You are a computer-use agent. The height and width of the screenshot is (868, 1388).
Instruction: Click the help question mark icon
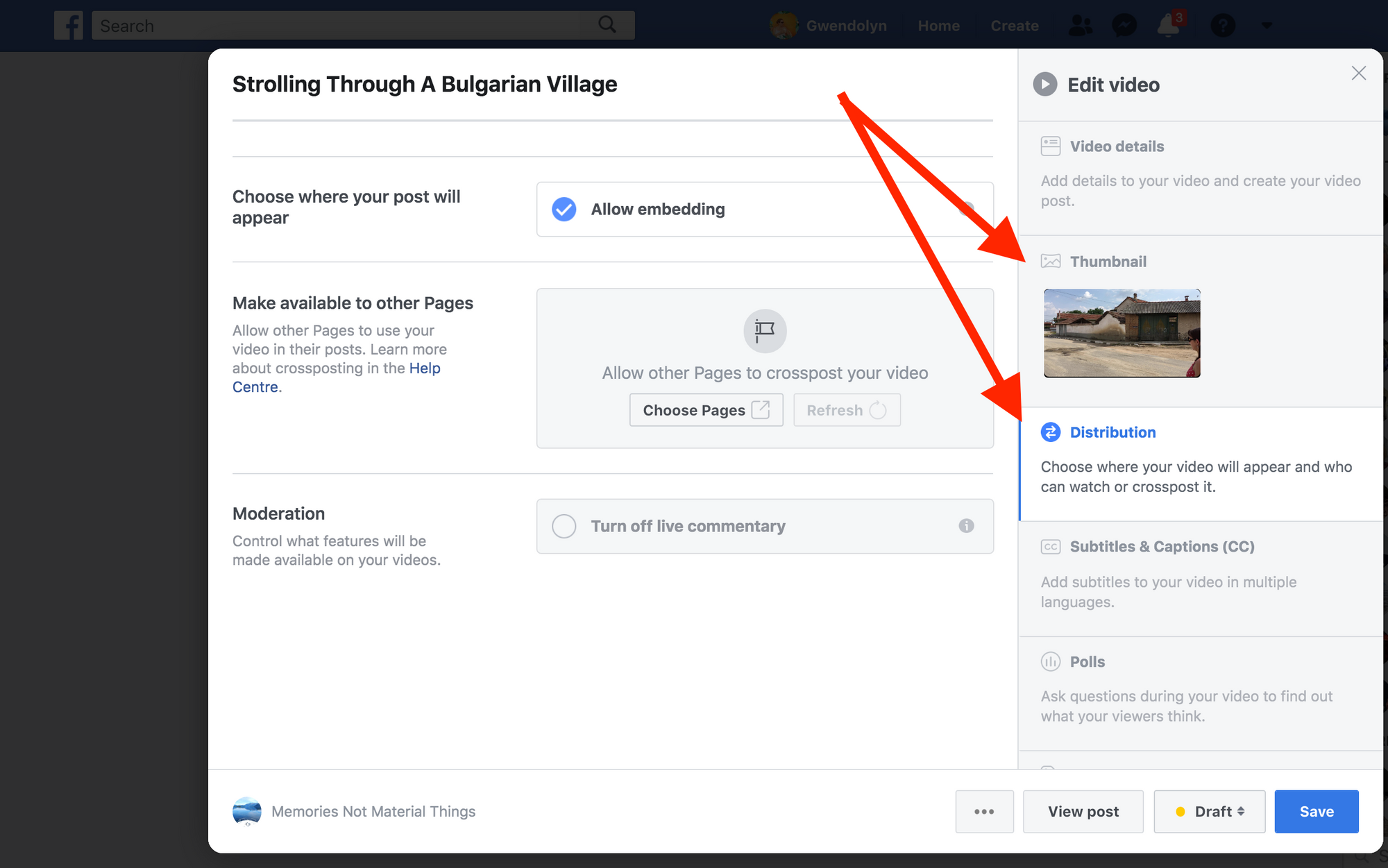[1222, 26]
